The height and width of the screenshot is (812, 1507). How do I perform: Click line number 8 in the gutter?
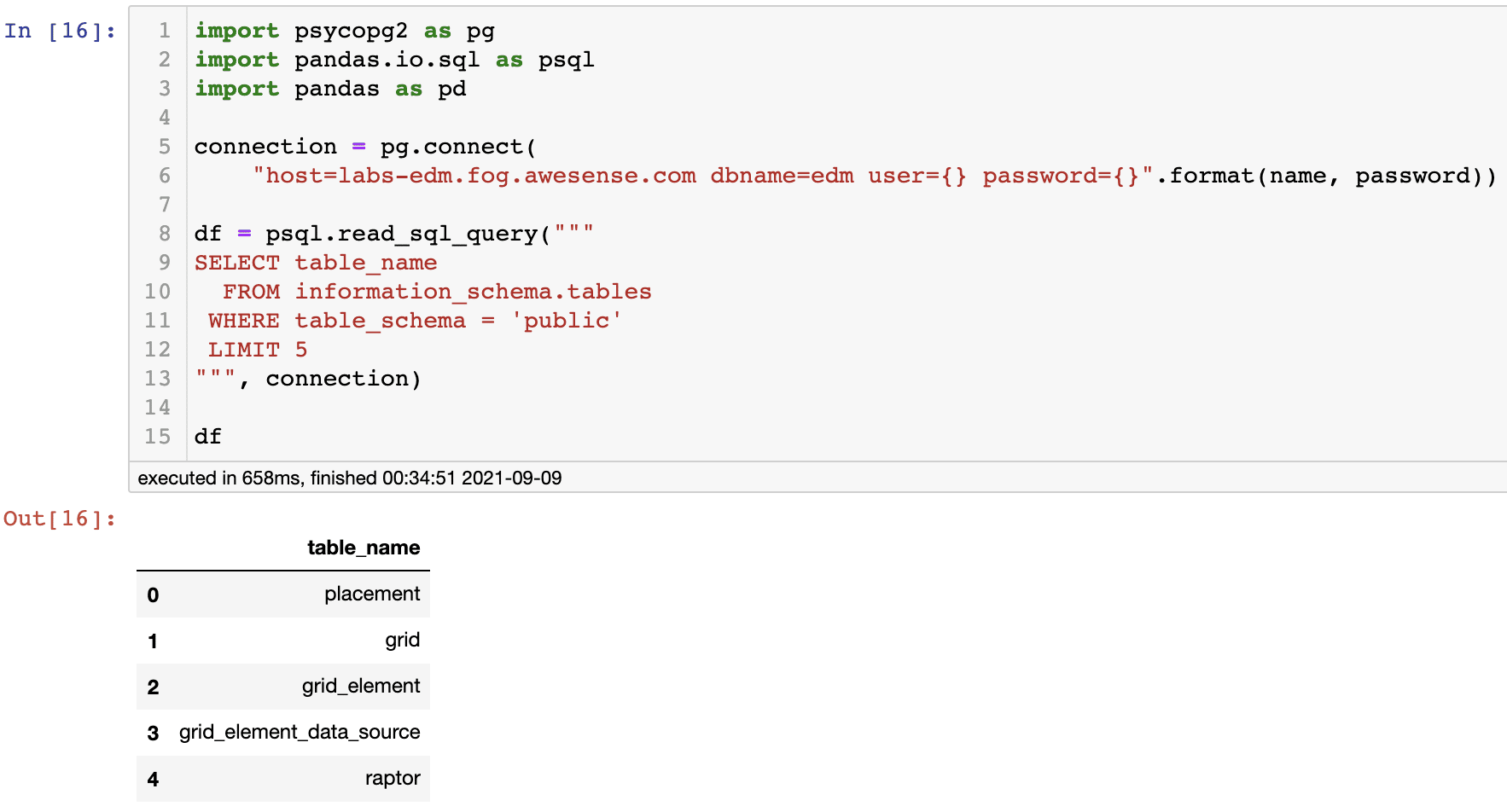[x=165, y=234]
